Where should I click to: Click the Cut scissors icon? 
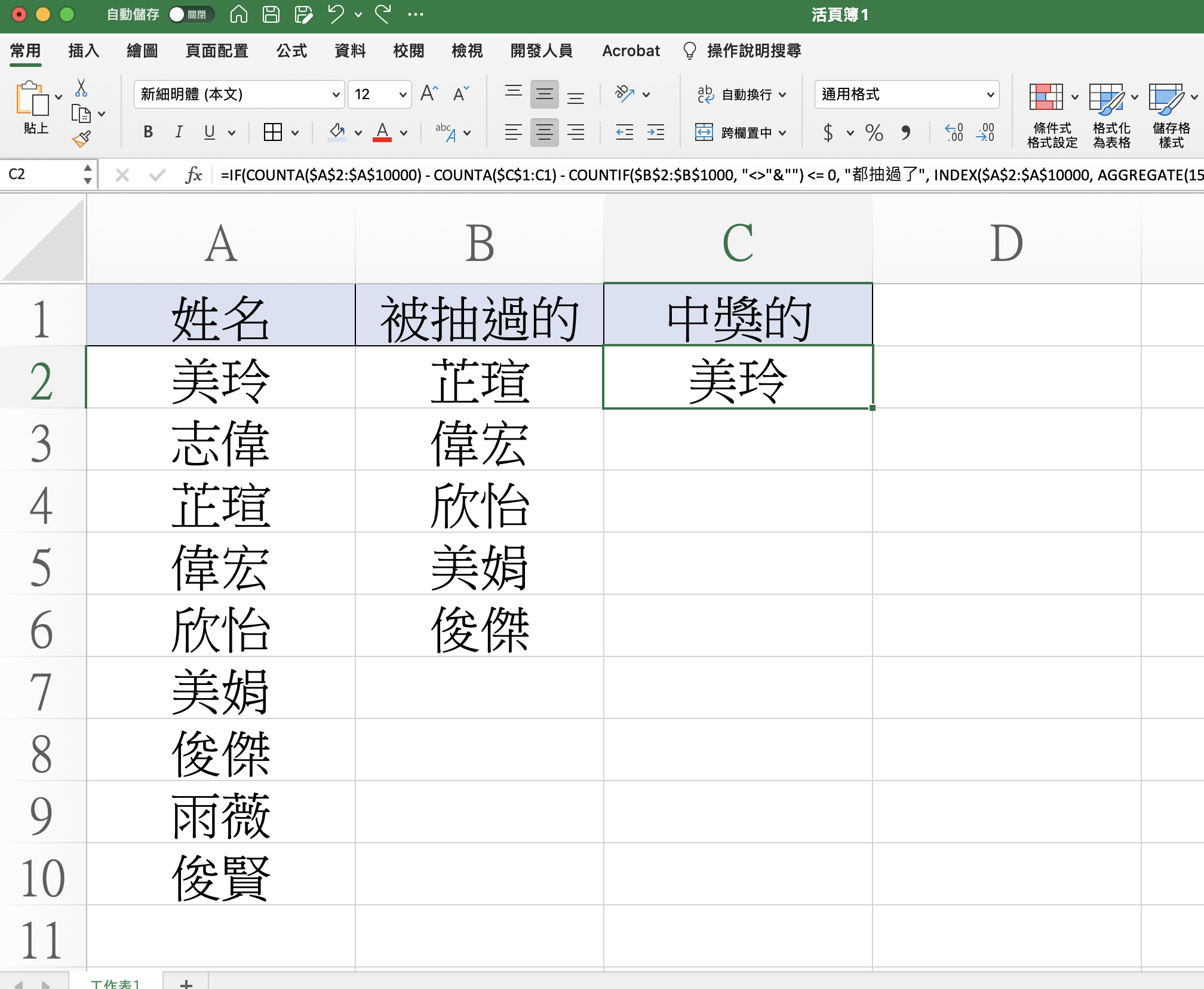click(x=81, y=88)
